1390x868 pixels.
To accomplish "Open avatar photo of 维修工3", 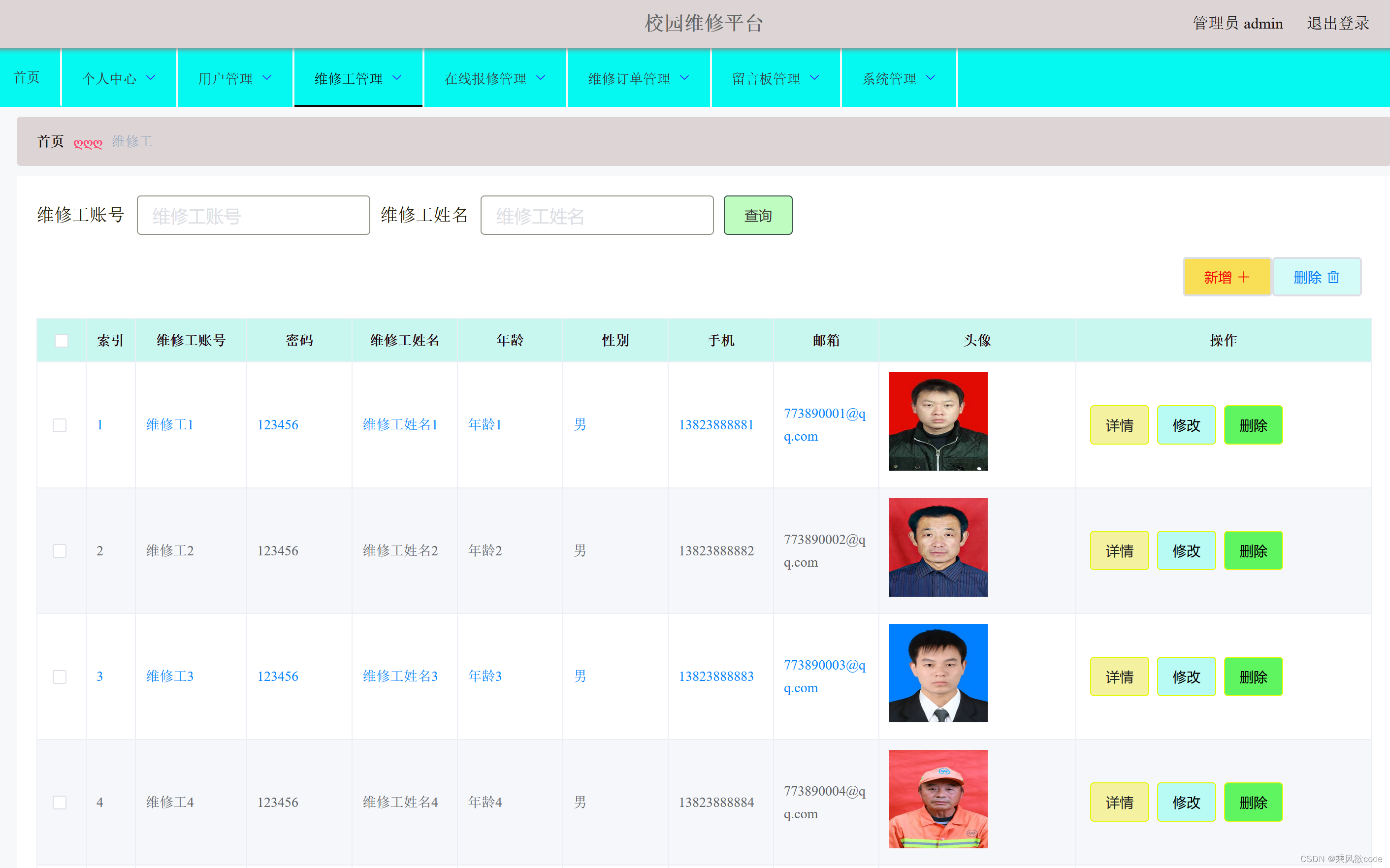I will 937,673.
